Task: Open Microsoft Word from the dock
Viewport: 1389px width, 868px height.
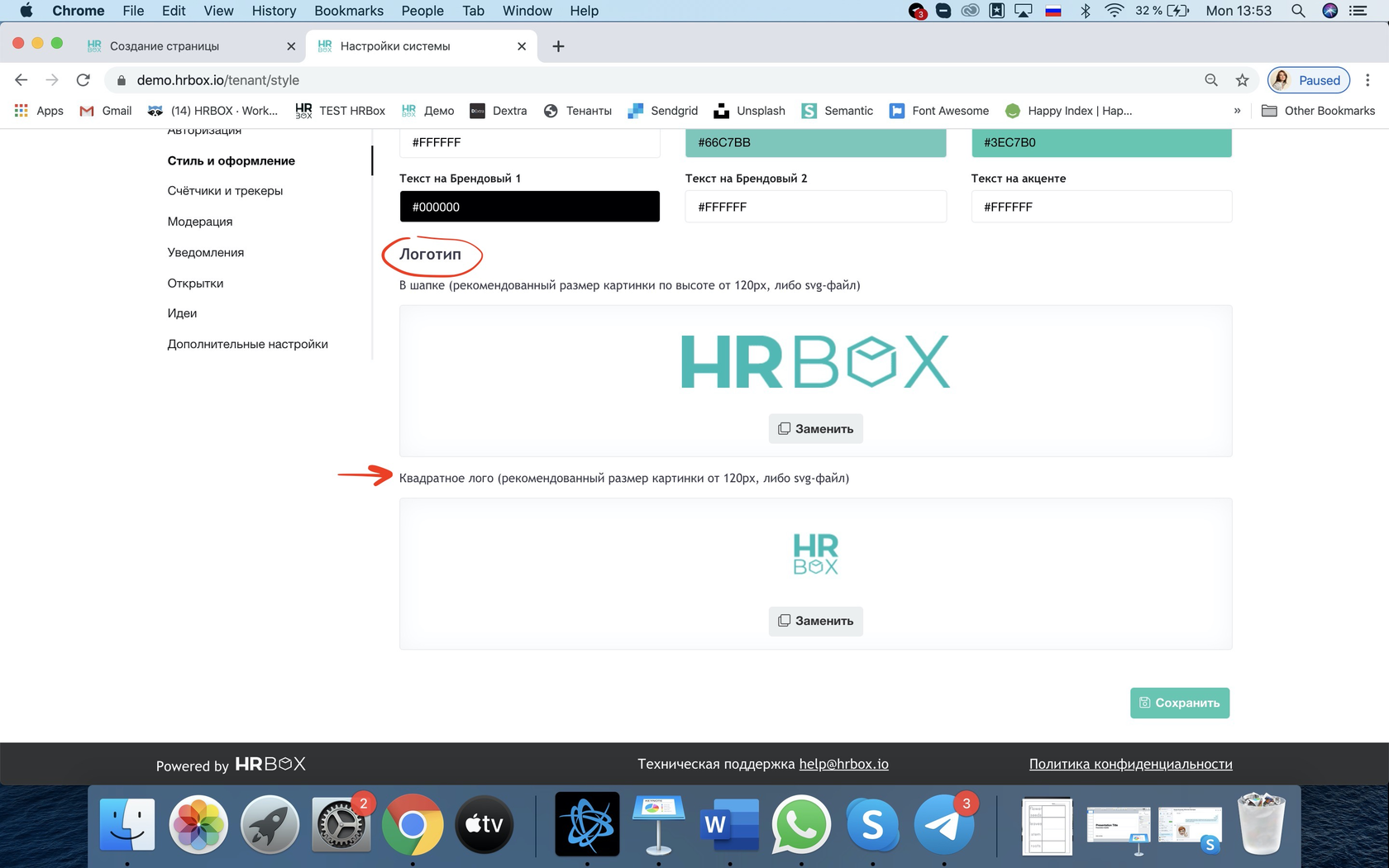Action: (729, 824)
